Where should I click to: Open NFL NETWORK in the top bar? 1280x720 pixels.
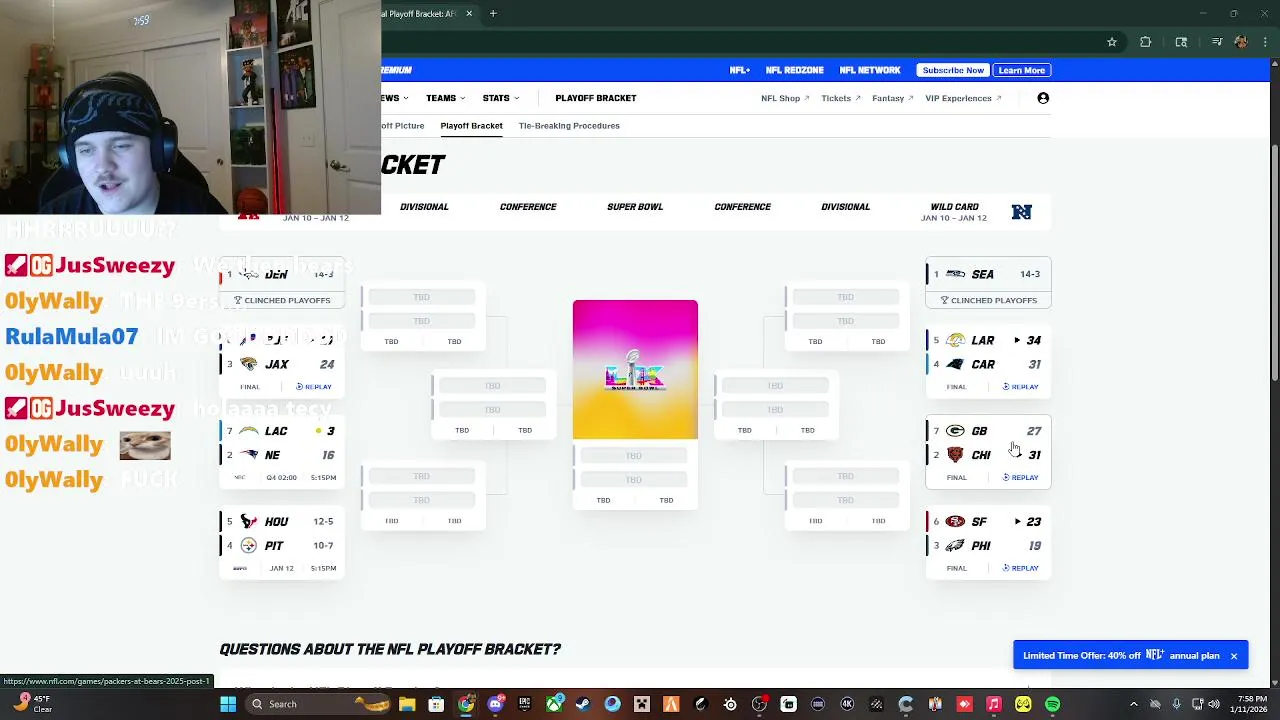pyautogui.click(x=870, y=70)
